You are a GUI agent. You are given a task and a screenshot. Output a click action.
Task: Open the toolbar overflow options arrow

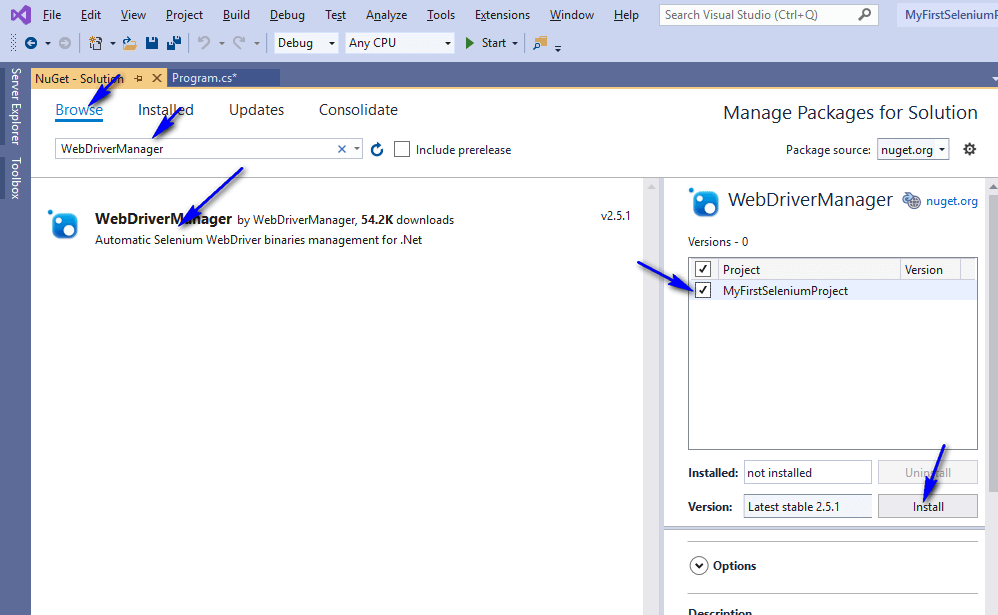pos(558,48)
